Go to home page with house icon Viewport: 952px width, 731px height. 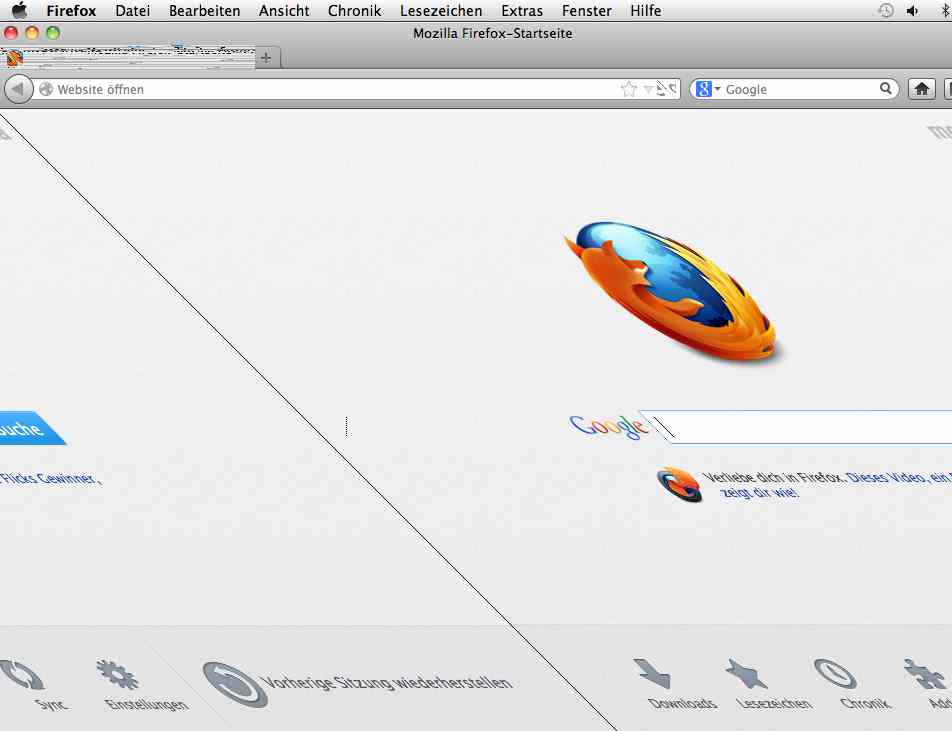[922, 89]
